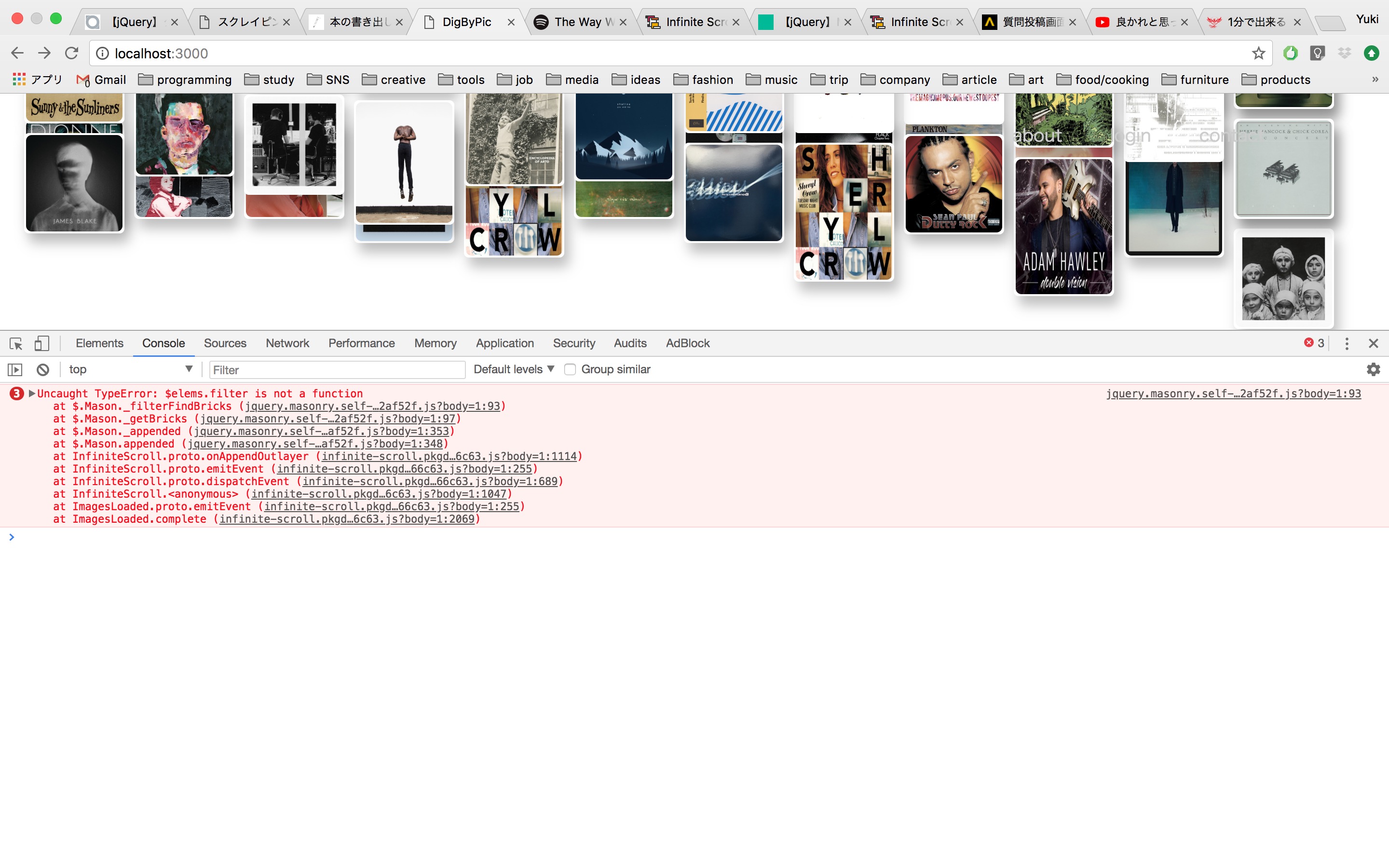Click the inspect element picker icon
This screenshot has height=868, width=1389.
(x=15, y=343)
